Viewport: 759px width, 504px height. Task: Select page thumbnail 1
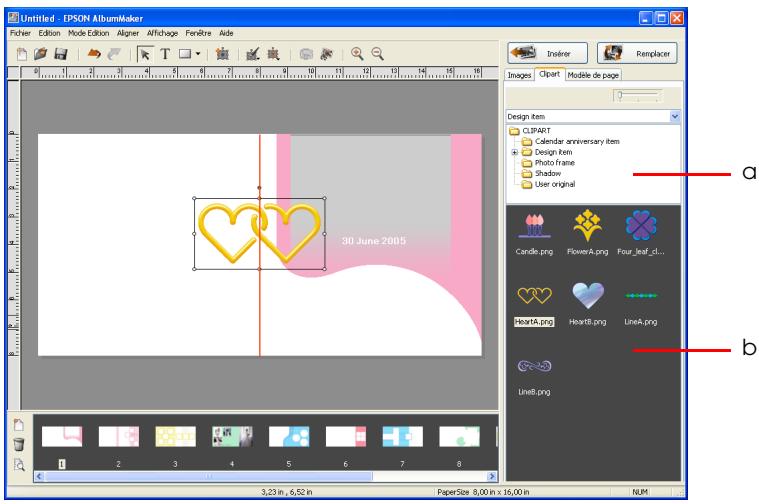(62, 436)
